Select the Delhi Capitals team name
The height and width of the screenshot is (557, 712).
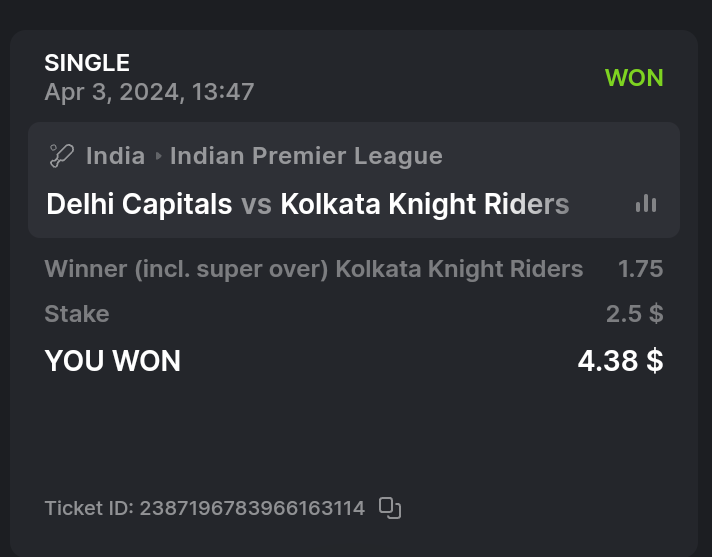139,204
